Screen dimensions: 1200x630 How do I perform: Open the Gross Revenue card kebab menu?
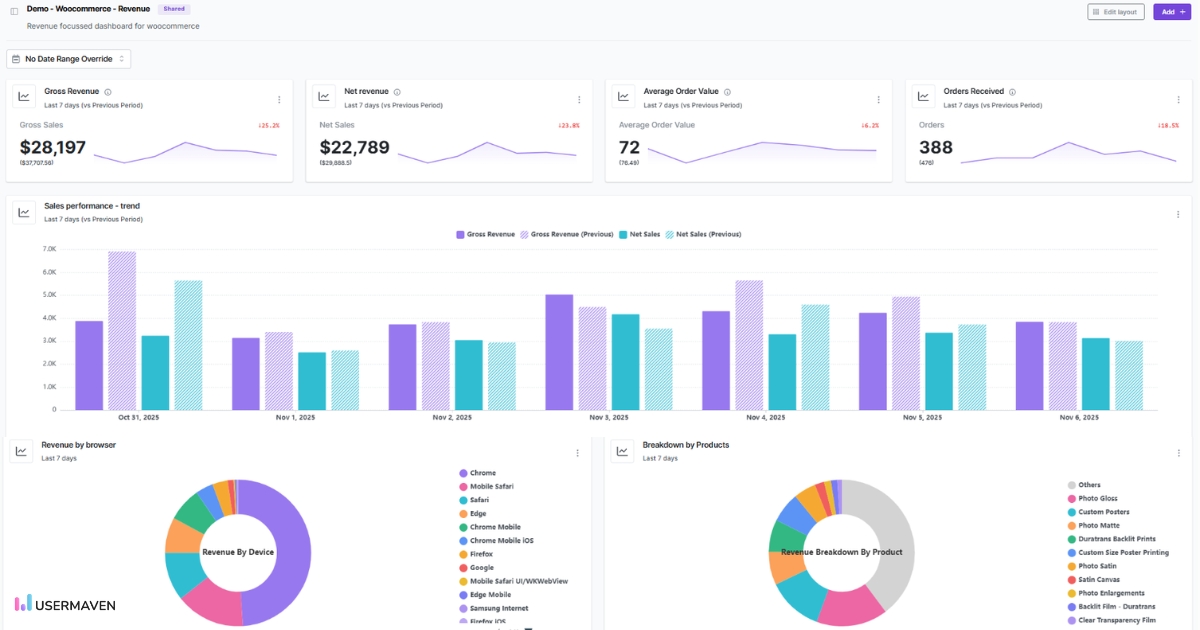click(x=279, y=99)
